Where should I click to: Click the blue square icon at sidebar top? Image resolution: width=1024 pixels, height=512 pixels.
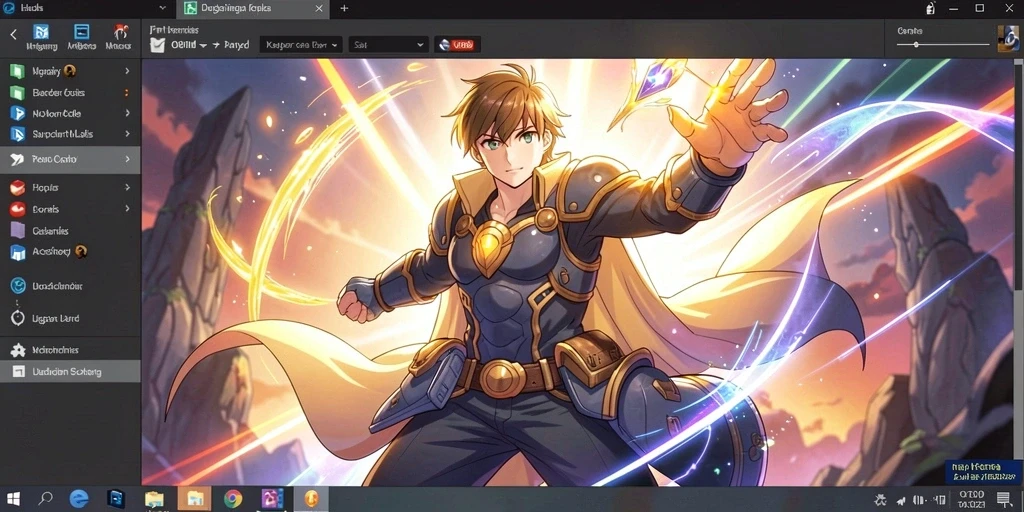coord(82,32)
